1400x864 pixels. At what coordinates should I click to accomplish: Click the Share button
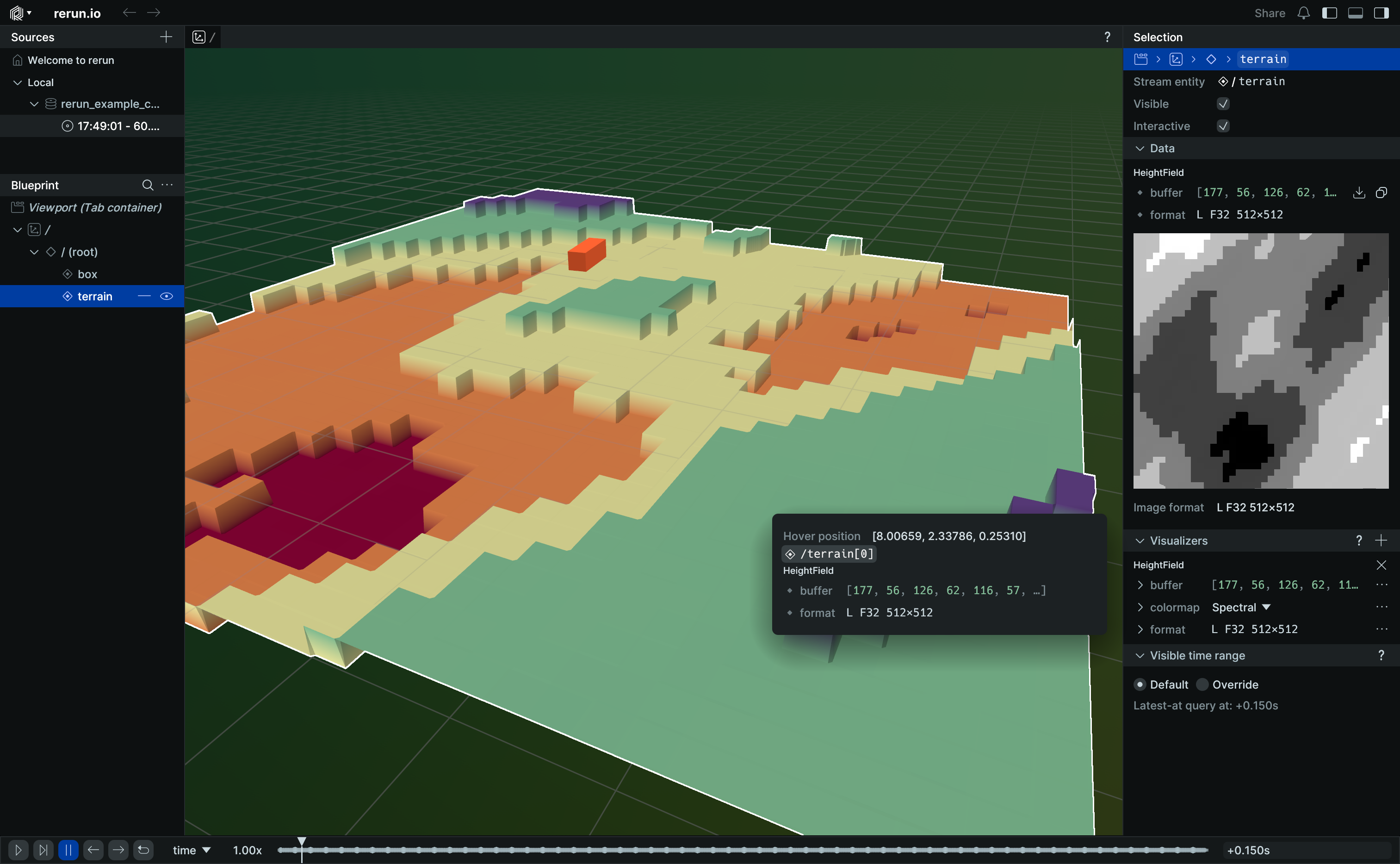tap(1269, 13)
